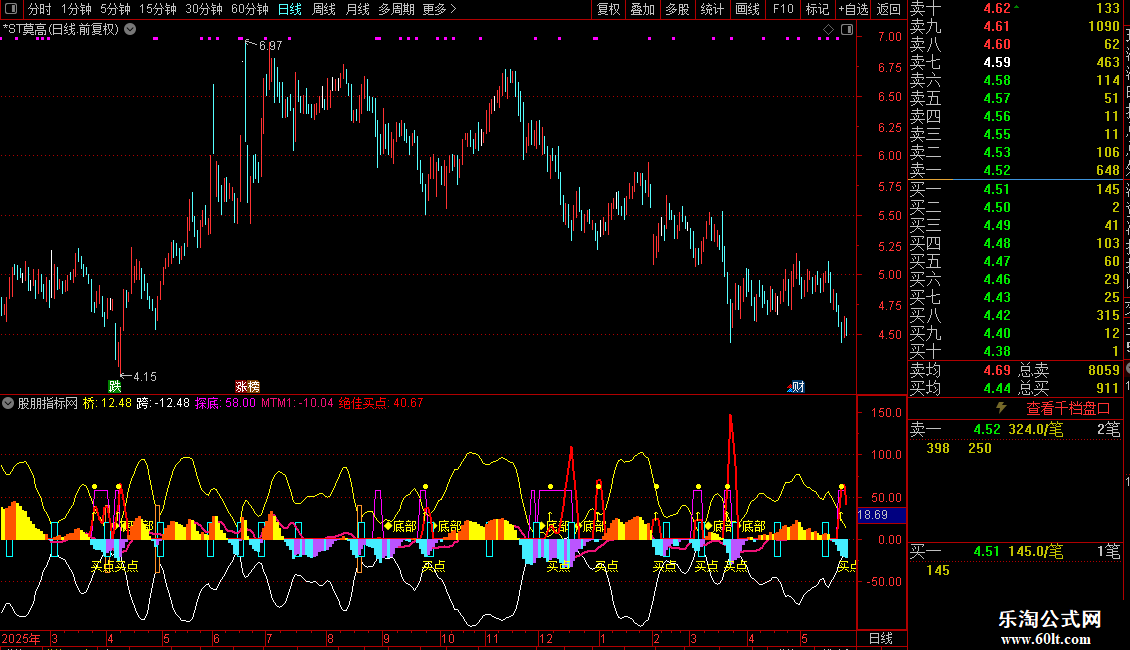
Task: Click the diamond marker icon above chart
Action: tap(828, 30)
